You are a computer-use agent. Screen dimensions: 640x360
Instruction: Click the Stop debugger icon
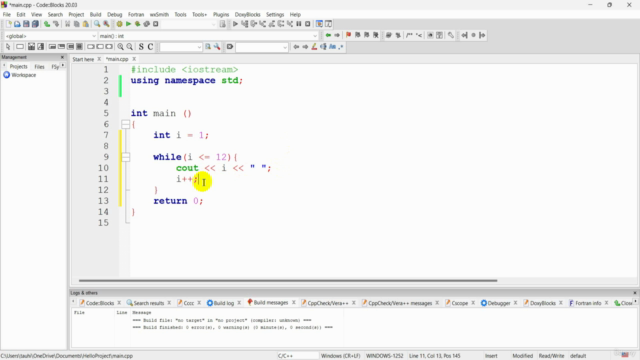tap(308, 24)
